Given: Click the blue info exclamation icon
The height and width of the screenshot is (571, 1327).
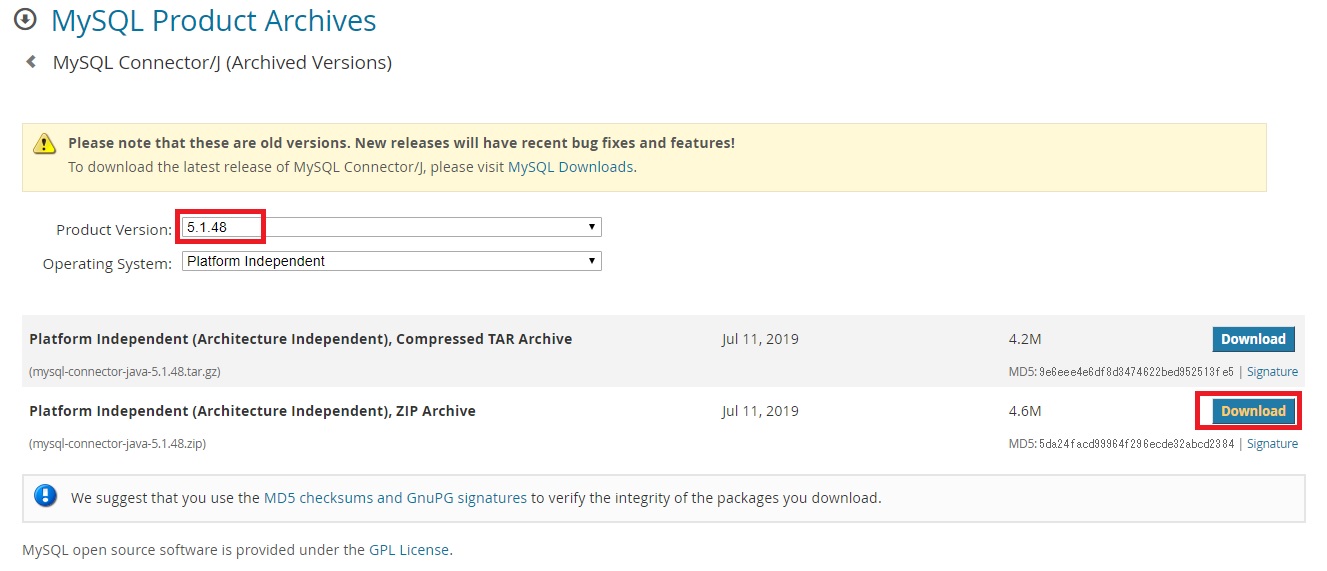Looking at the screenshot, I should [x=45, y=496].
